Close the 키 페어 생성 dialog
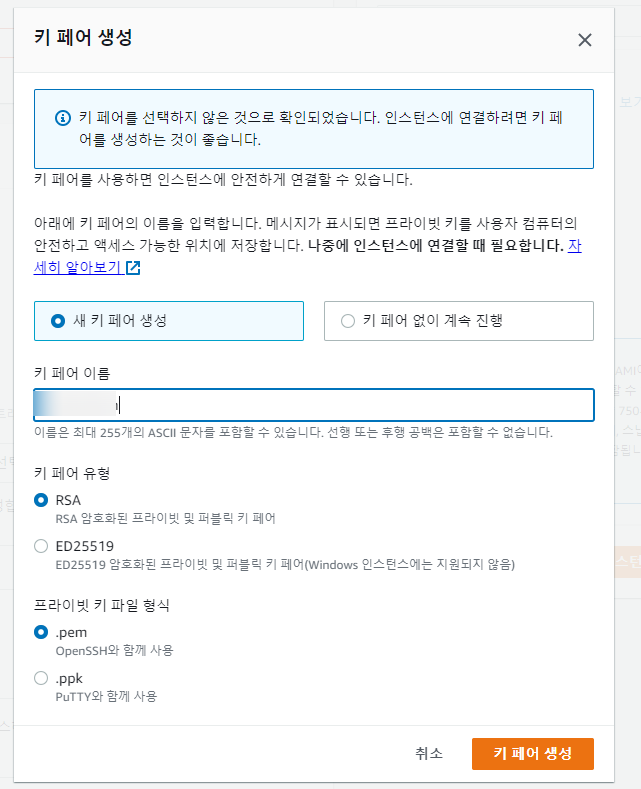This screenshot has height=789, width=641. click(x=584, y=40)
